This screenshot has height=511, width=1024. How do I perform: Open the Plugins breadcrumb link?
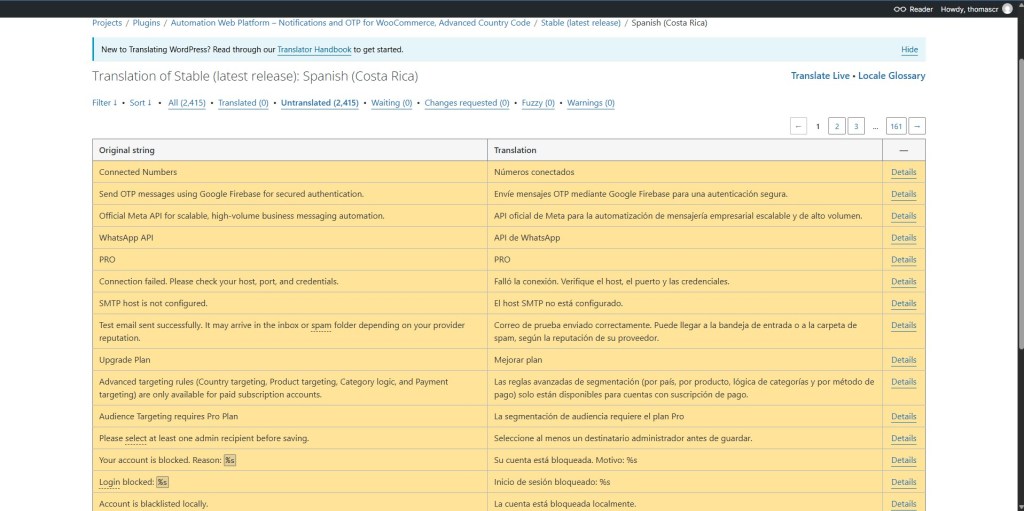[x=146, y=23]
